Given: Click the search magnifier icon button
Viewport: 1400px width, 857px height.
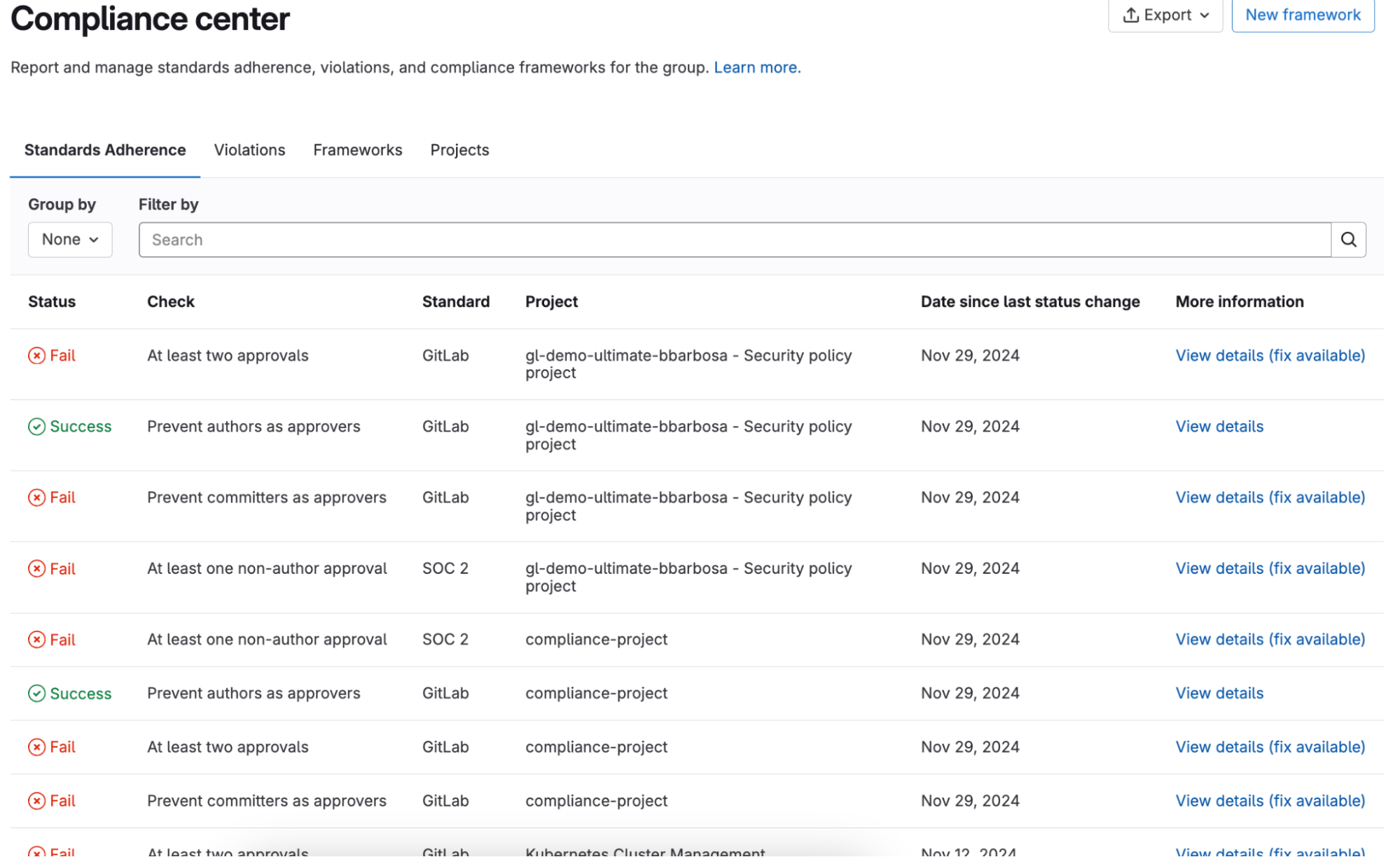Looking at the screenshot, I should (x=1348, y=240).
